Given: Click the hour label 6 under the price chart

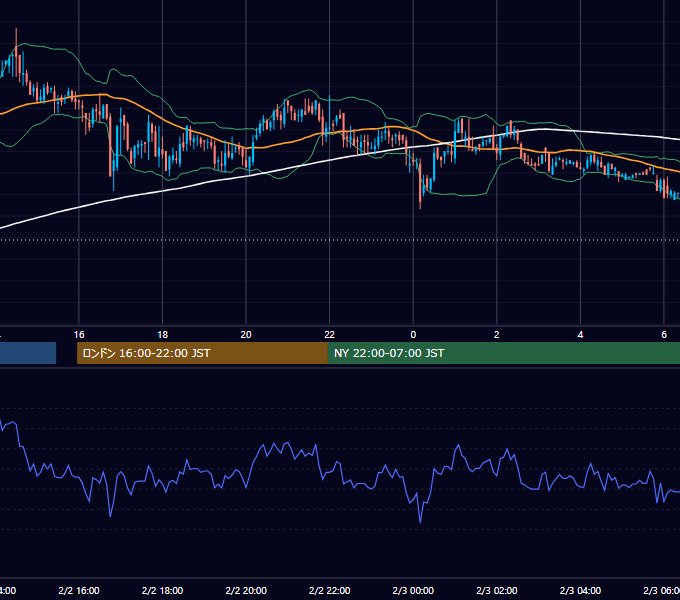Looking at the screenshot, I should [x=664, y=335].
